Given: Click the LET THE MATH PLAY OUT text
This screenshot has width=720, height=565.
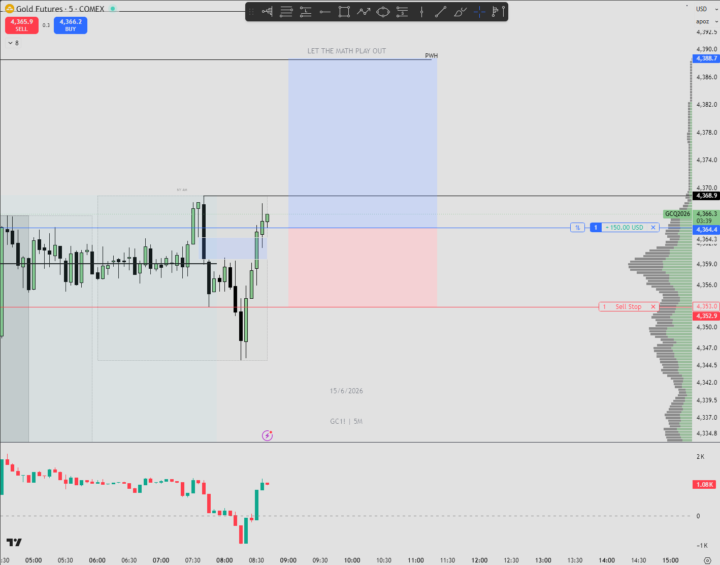Looking at the screenshot, I should (346, 51).
